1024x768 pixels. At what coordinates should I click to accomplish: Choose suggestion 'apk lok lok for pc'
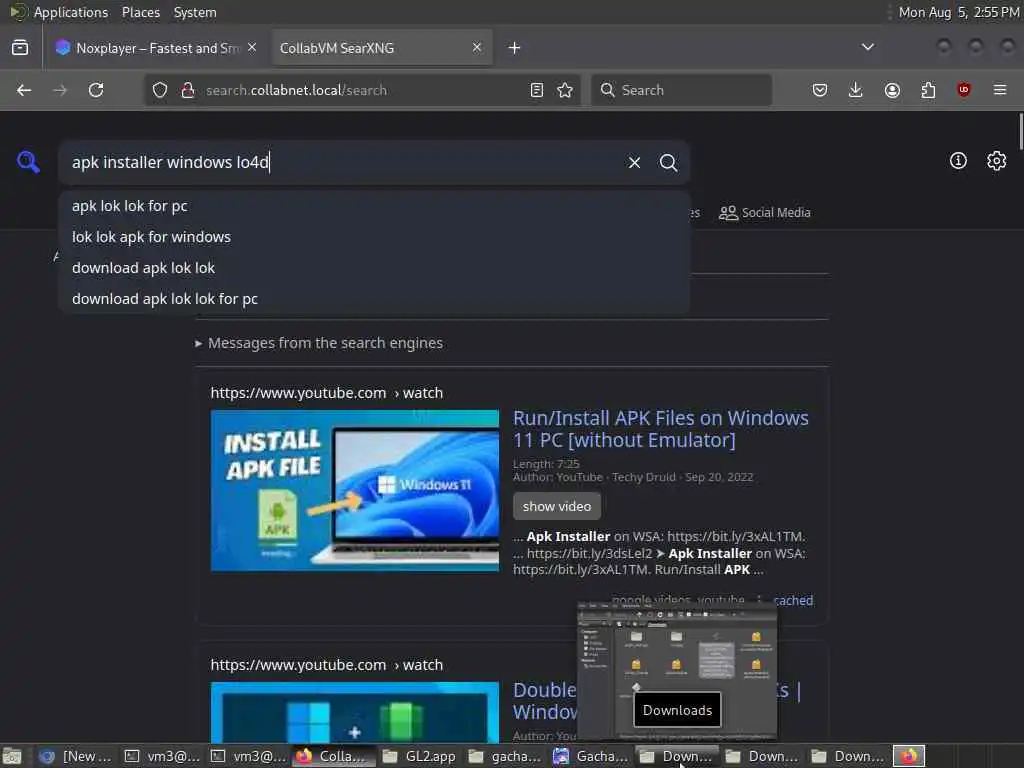pos(375,206)
